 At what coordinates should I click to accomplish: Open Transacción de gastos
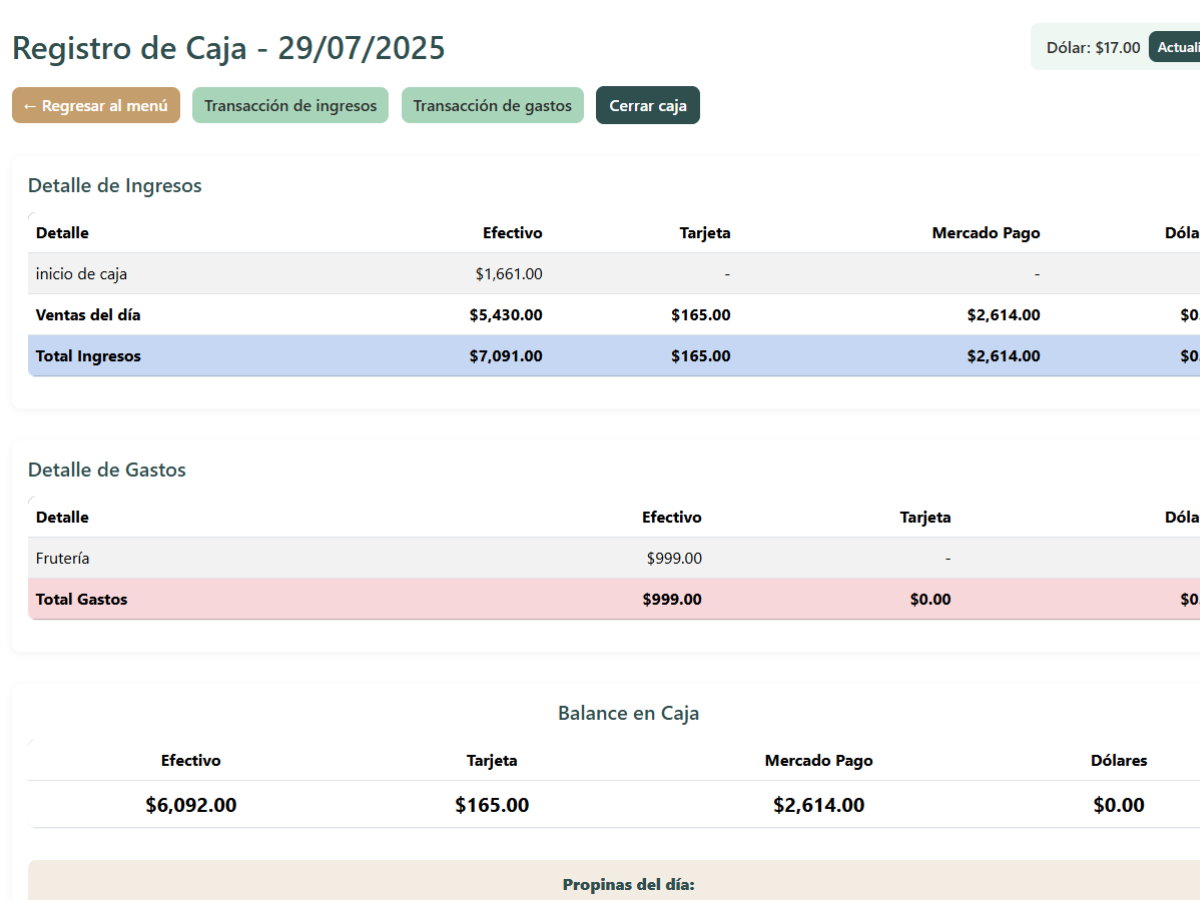pyautogui.click(x=492, y=106)
